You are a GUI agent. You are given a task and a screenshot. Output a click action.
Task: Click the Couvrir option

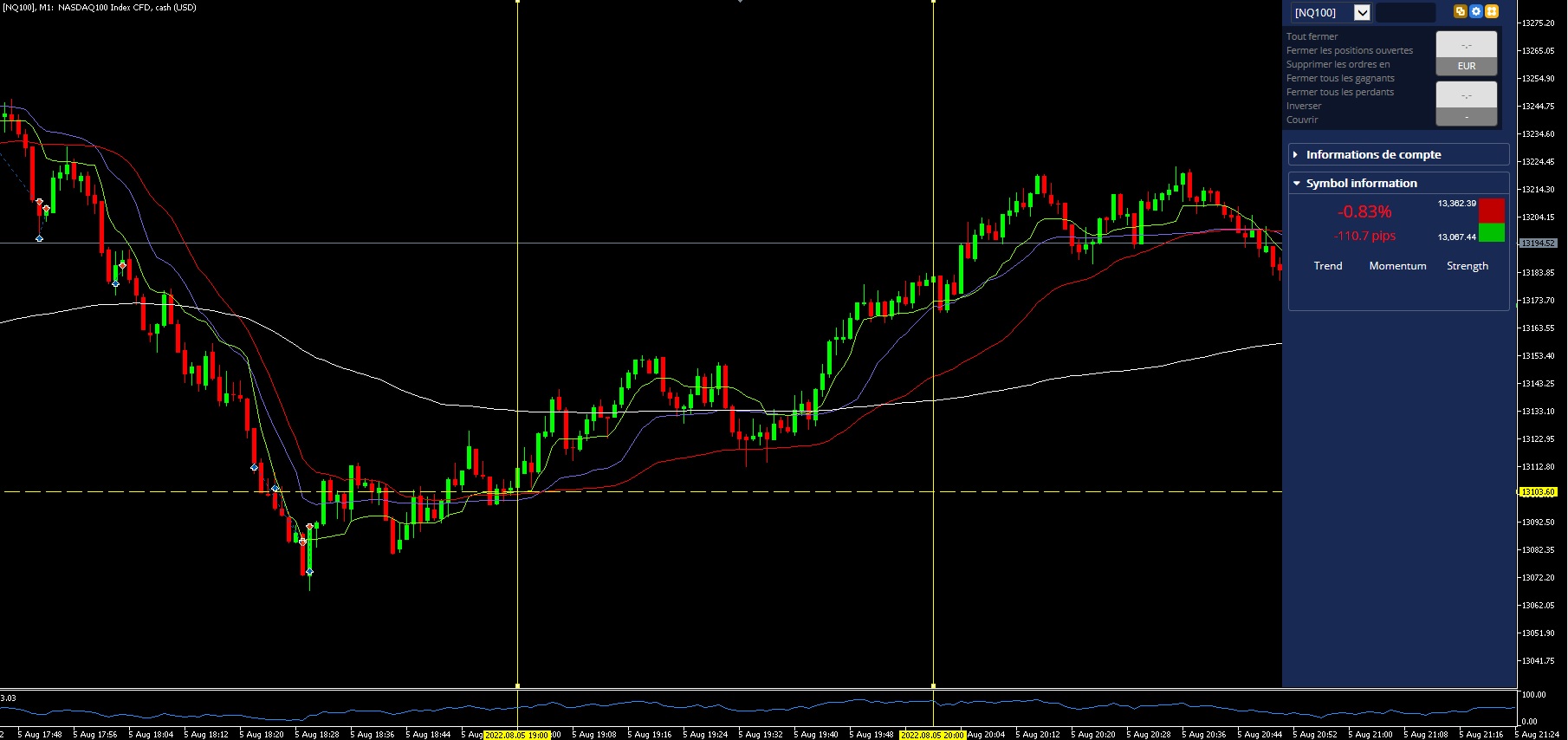click(1302, 120)
